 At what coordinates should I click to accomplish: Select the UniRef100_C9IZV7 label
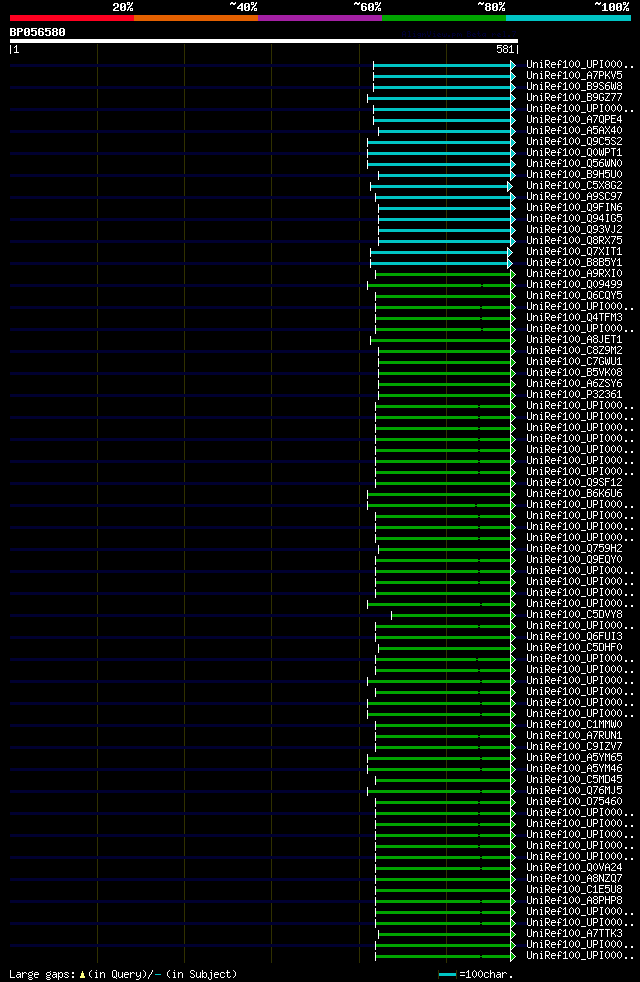tap(574, 747)
